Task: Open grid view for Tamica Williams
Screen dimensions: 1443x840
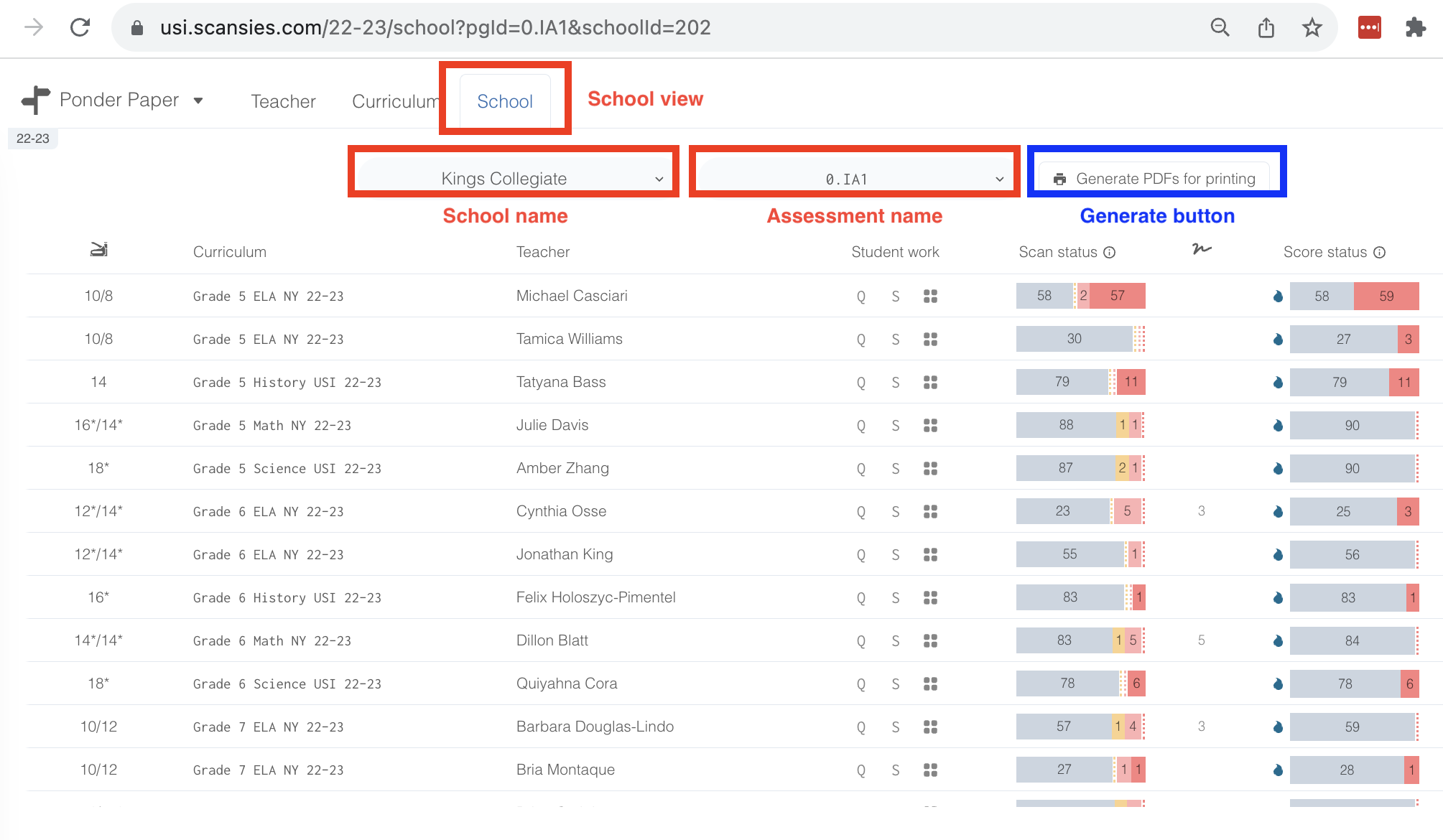Action: pyautogui.click(x=930, y=339)
